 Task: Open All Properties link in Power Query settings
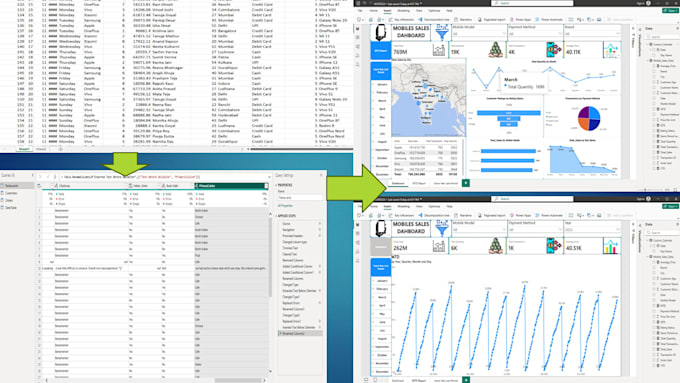click(285, 206)
